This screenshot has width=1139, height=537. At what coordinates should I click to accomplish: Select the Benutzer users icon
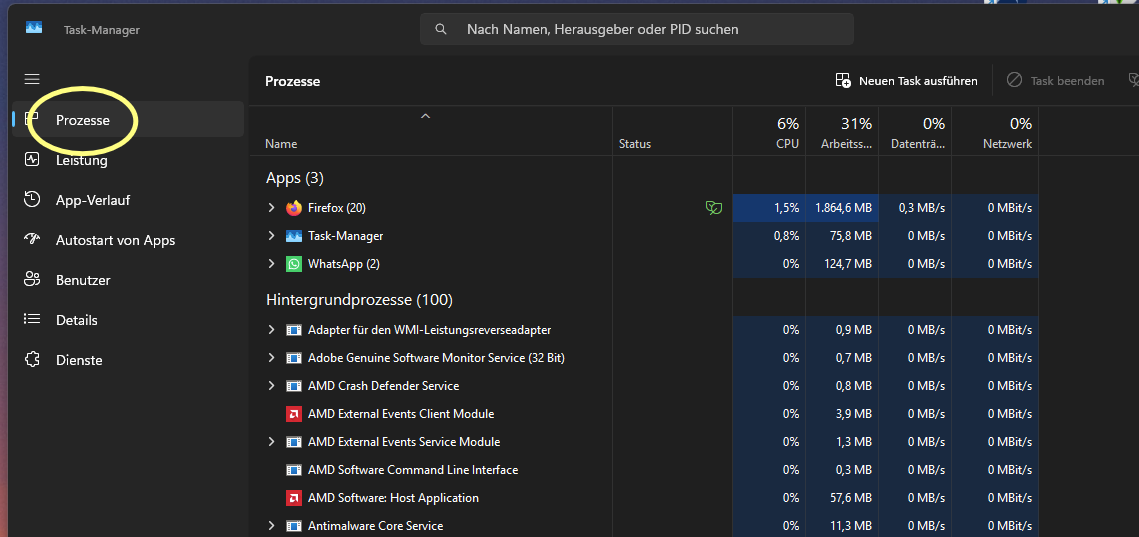coord(32,280)
